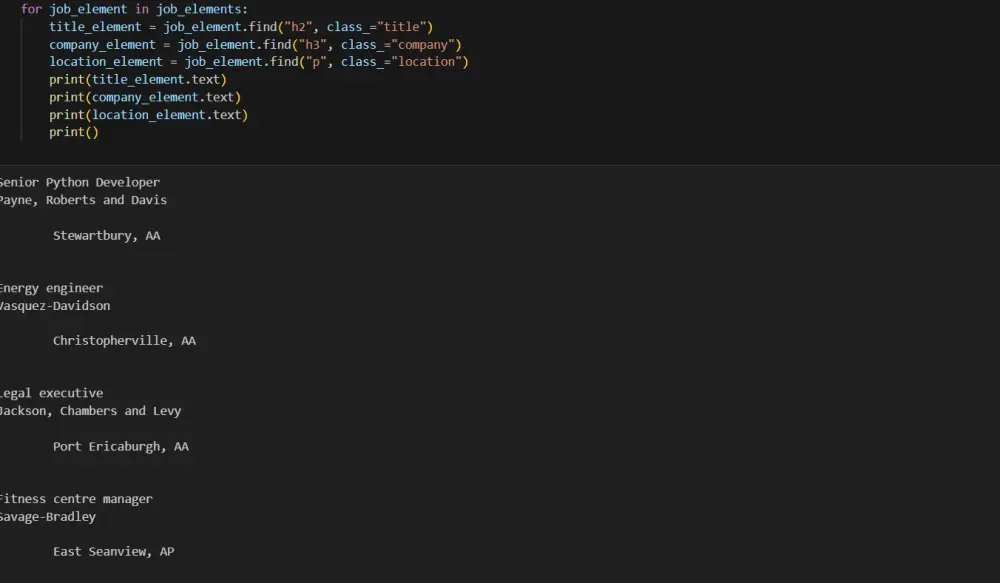The width and height of the screenshot is (1000, 583).
Task: Click output text 'East Seanview, AP'
Action: click(x=114, y=552)
